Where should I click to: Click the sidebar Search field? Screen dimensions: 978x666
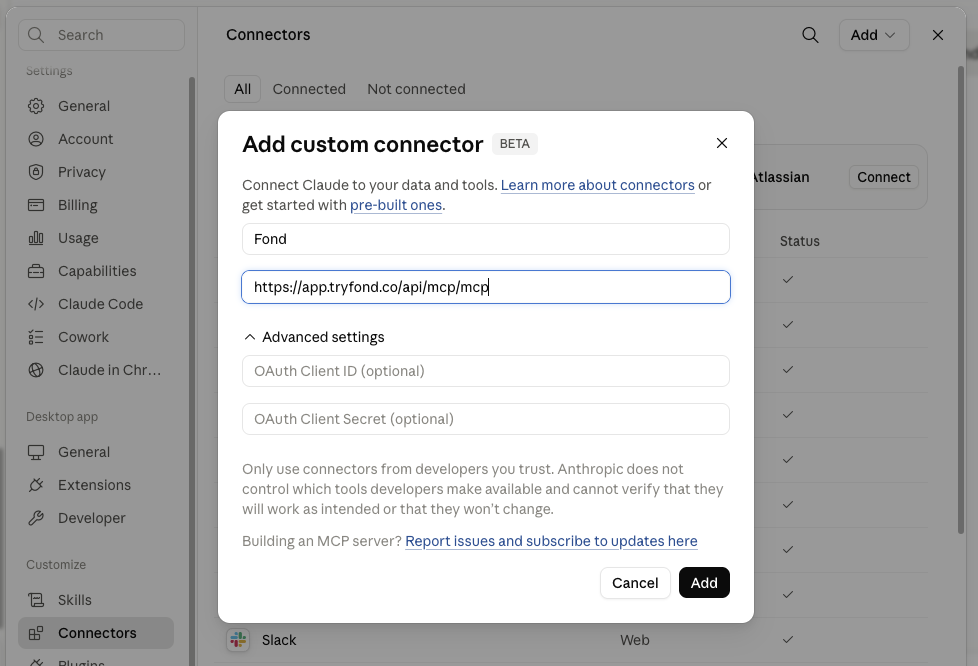(102, 35)
